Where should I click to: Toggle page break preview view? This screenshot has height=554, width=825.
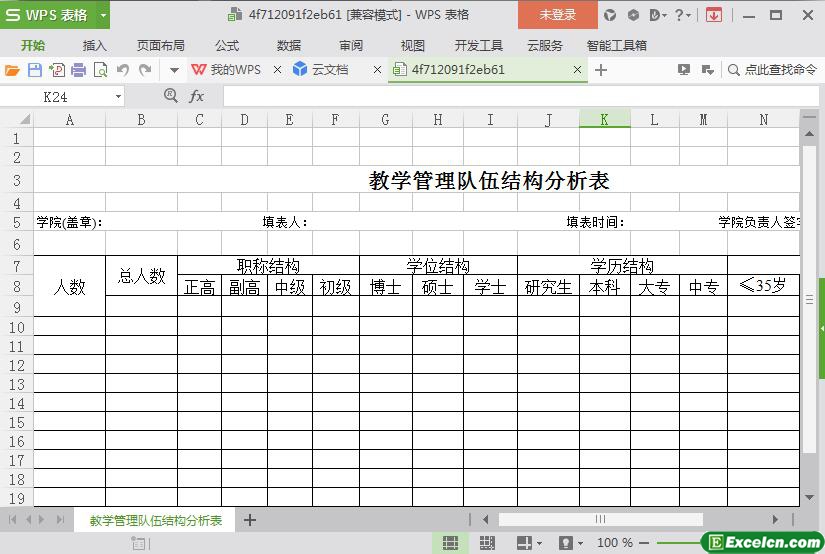click(487, 542)
